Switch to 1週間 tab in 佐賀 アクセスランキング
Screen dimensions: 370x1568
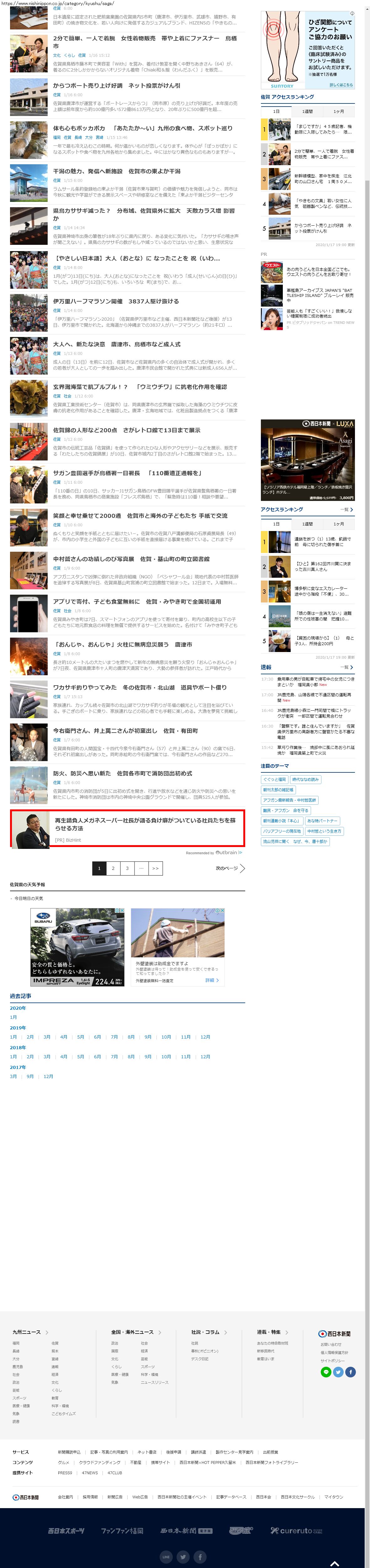(307, 111)
